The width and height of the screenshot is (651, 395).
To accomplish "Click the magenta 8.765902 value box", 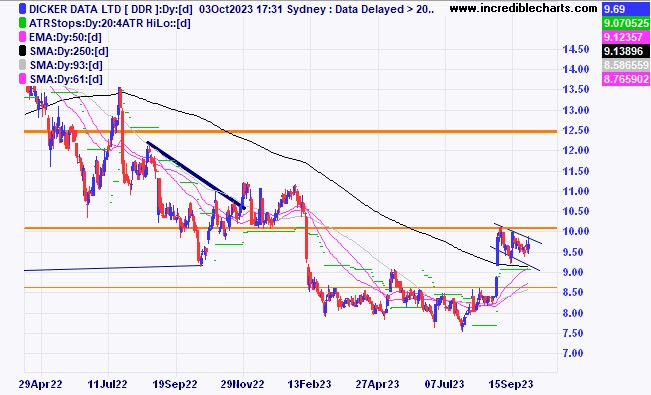I will tap(626, 79).
